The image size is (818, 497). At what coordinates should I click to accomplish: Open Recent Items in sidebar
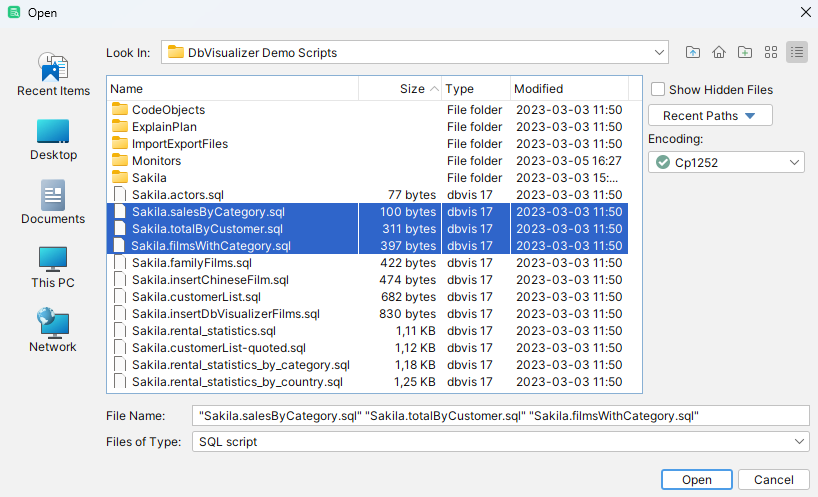point(53,75)
